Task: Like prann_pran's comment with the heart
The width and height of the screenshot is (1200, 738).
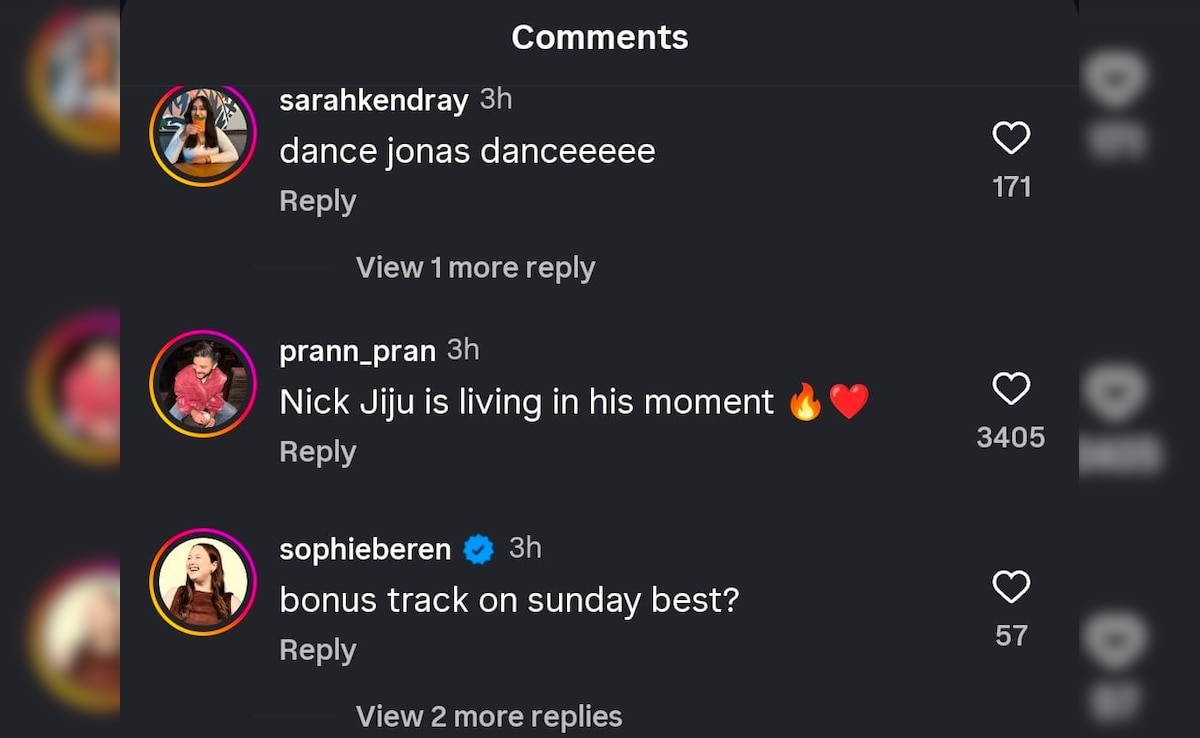Action: tap(1011, 388)
